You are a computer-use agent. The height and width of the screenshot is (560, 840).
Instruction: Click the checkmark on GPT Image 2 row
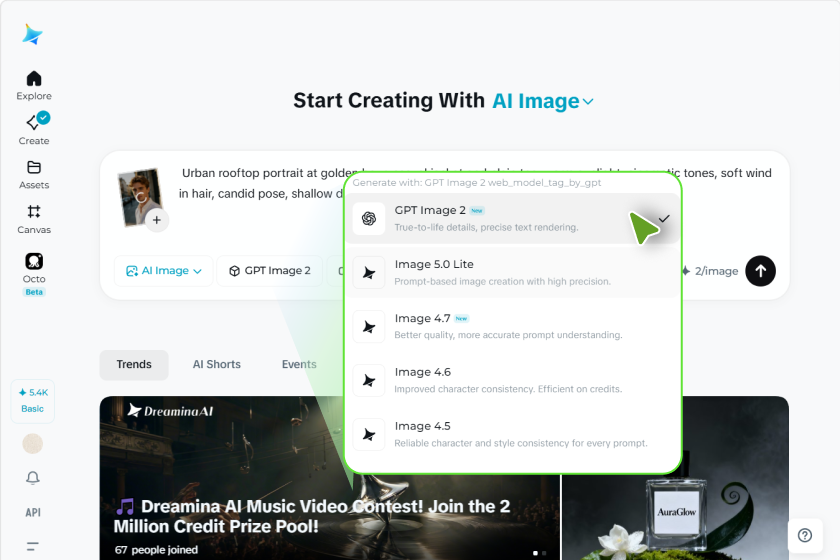click(x=664, y=219)
